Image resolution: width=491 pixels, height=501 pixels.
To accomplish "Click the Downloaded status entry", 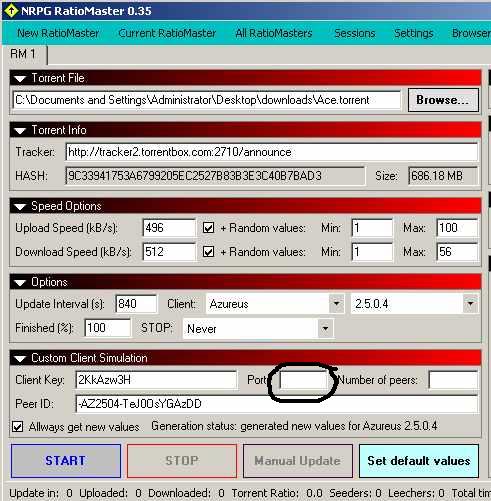I will pos(186,493).
